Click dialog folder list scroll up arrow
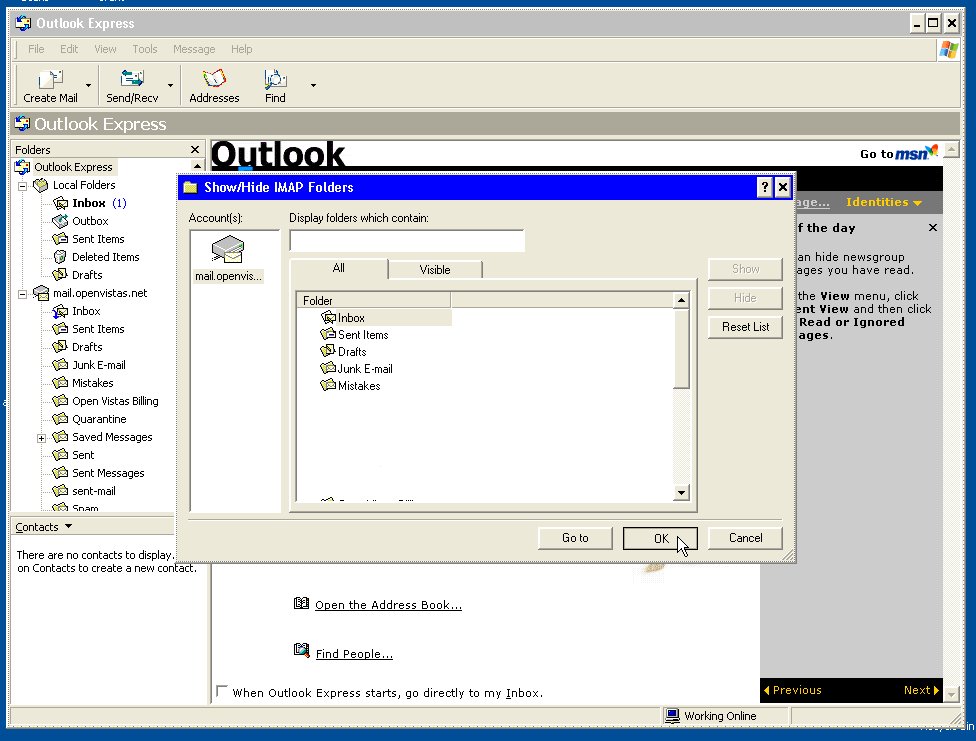The width and height of the screenshot is (976, 741). pyautogui.click(x=681, y=300)
